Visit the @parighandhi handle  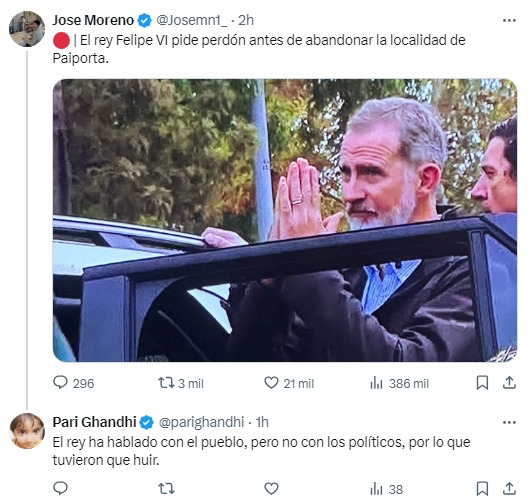201,422
